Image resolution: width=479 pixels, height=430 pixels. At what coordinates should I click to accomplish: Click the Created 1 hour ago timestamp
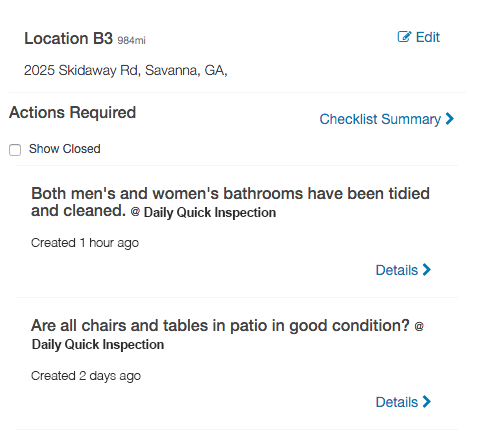coord(85,243)
